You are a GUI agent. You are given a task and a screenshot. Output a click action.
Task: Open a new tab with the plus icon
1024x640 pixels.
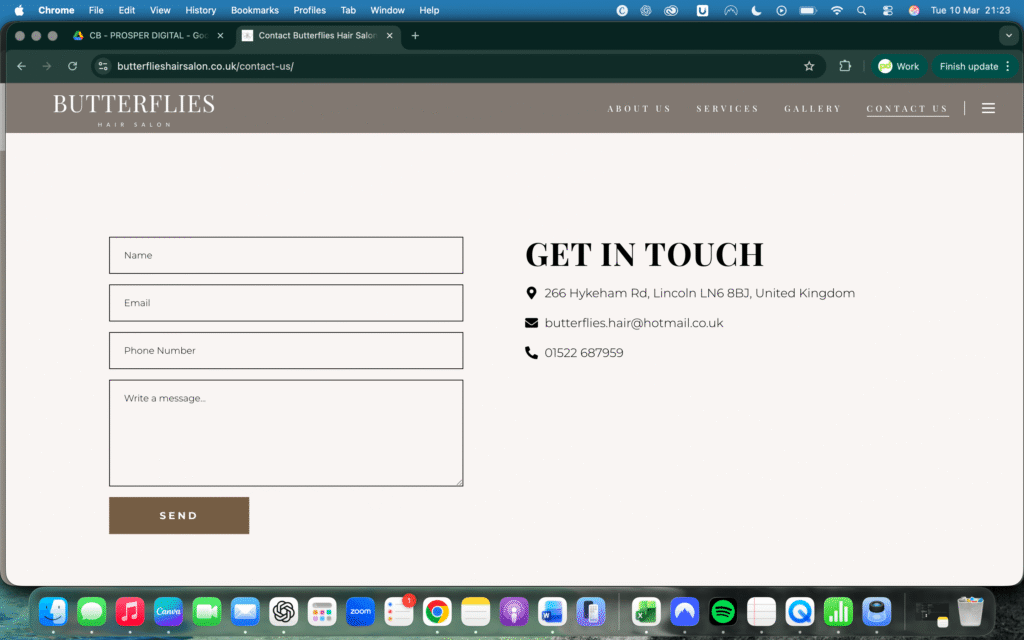pyautogui.click(x=415, y=35)
